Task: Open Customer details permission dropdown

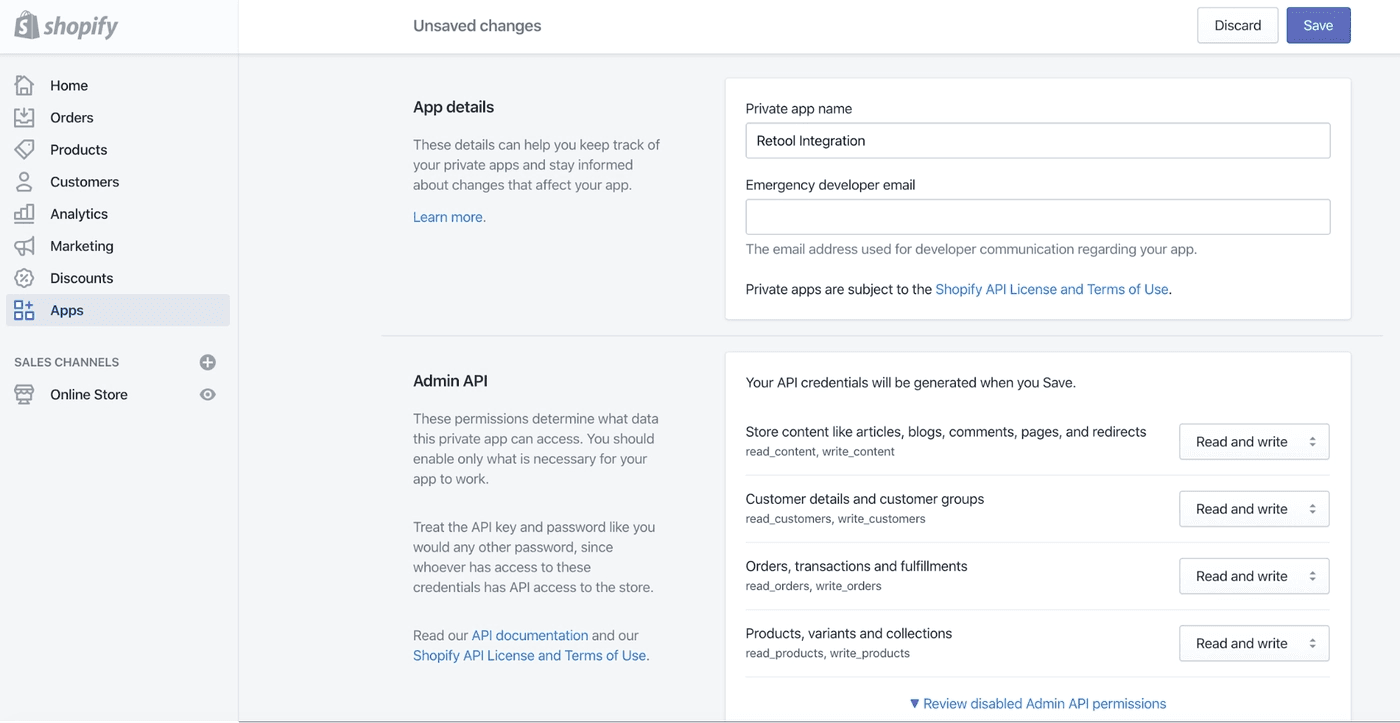Action: [1254, 509]
